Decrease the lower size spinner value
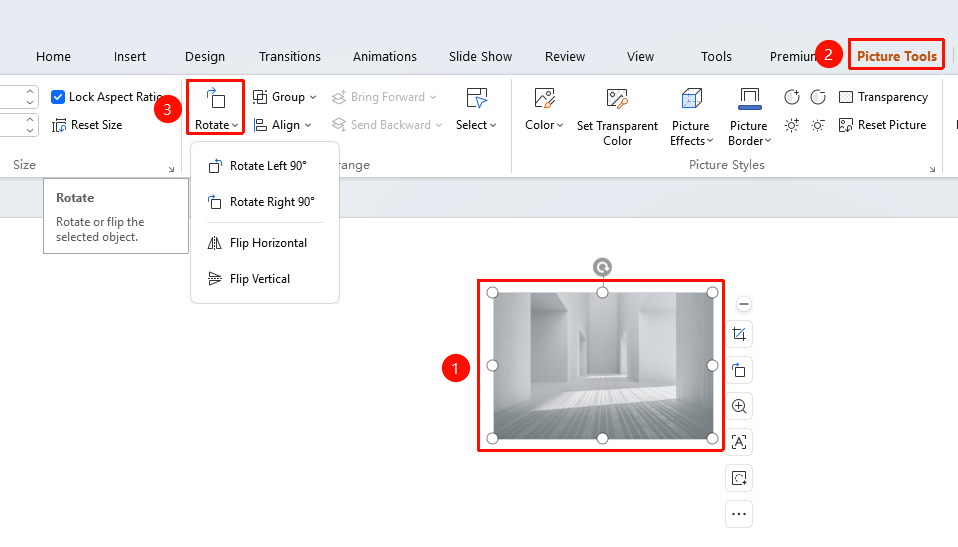 (30, 131)
